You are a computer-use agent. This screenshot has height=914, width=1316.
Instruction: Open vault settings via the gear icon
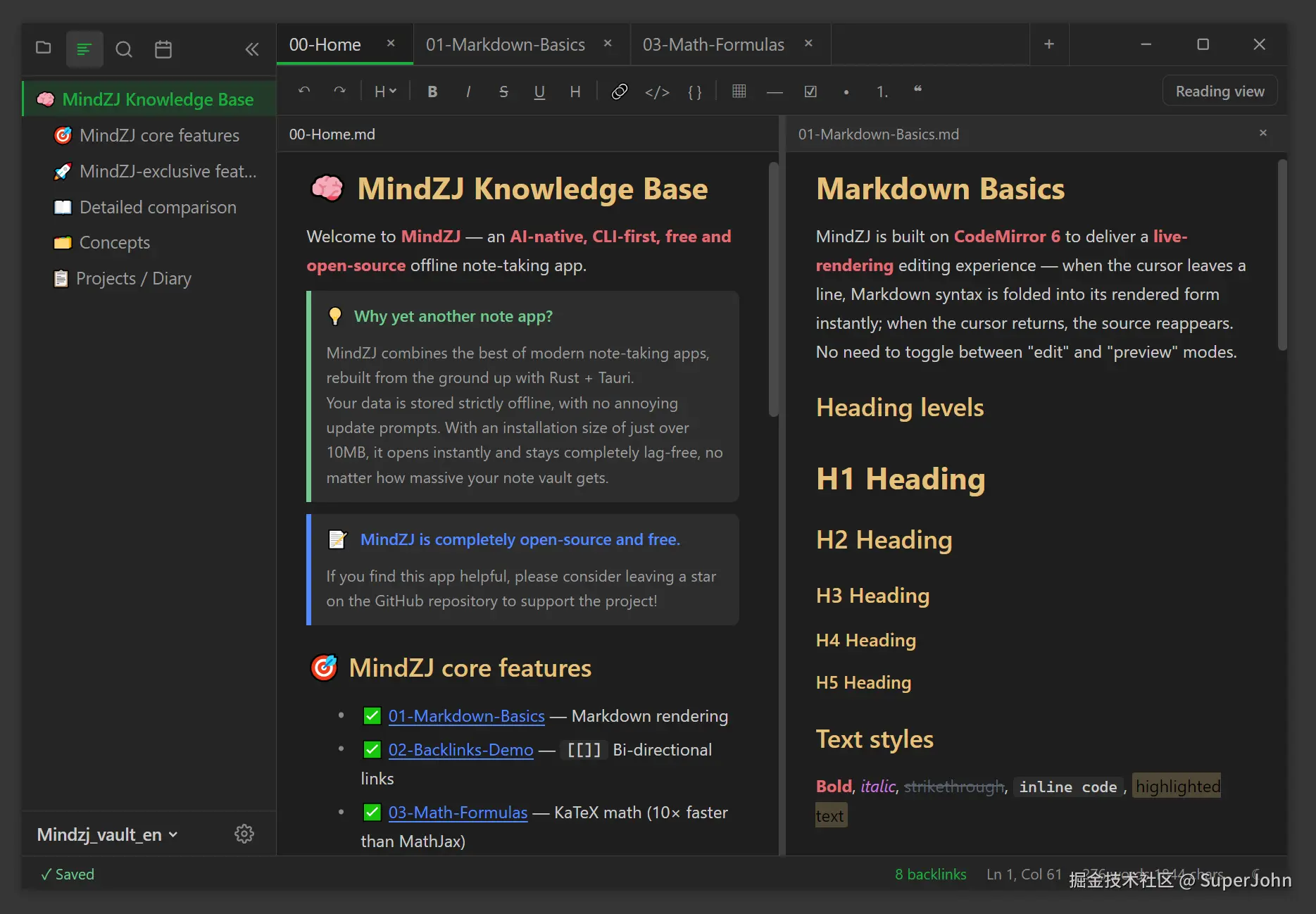244,833
